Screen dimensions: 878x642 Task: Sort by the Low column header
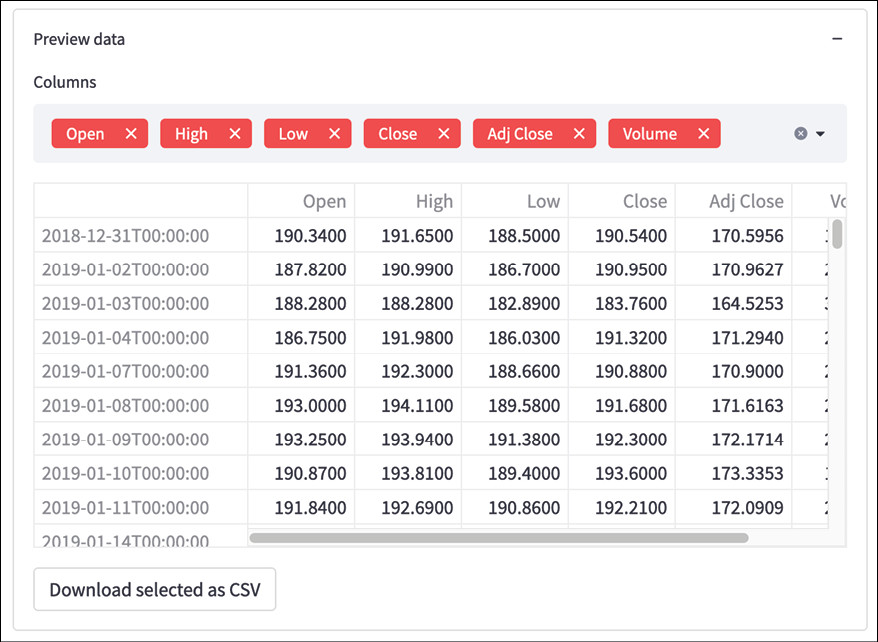click(x=515, y=201)
